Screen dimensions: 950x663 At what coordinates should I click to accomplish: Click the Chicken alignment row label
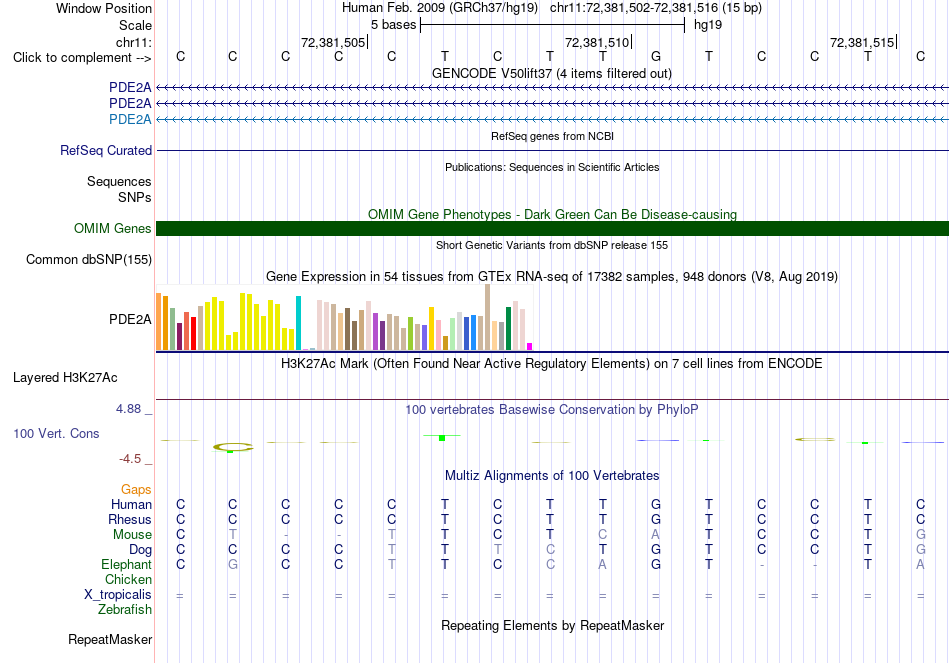click(128, 579)
